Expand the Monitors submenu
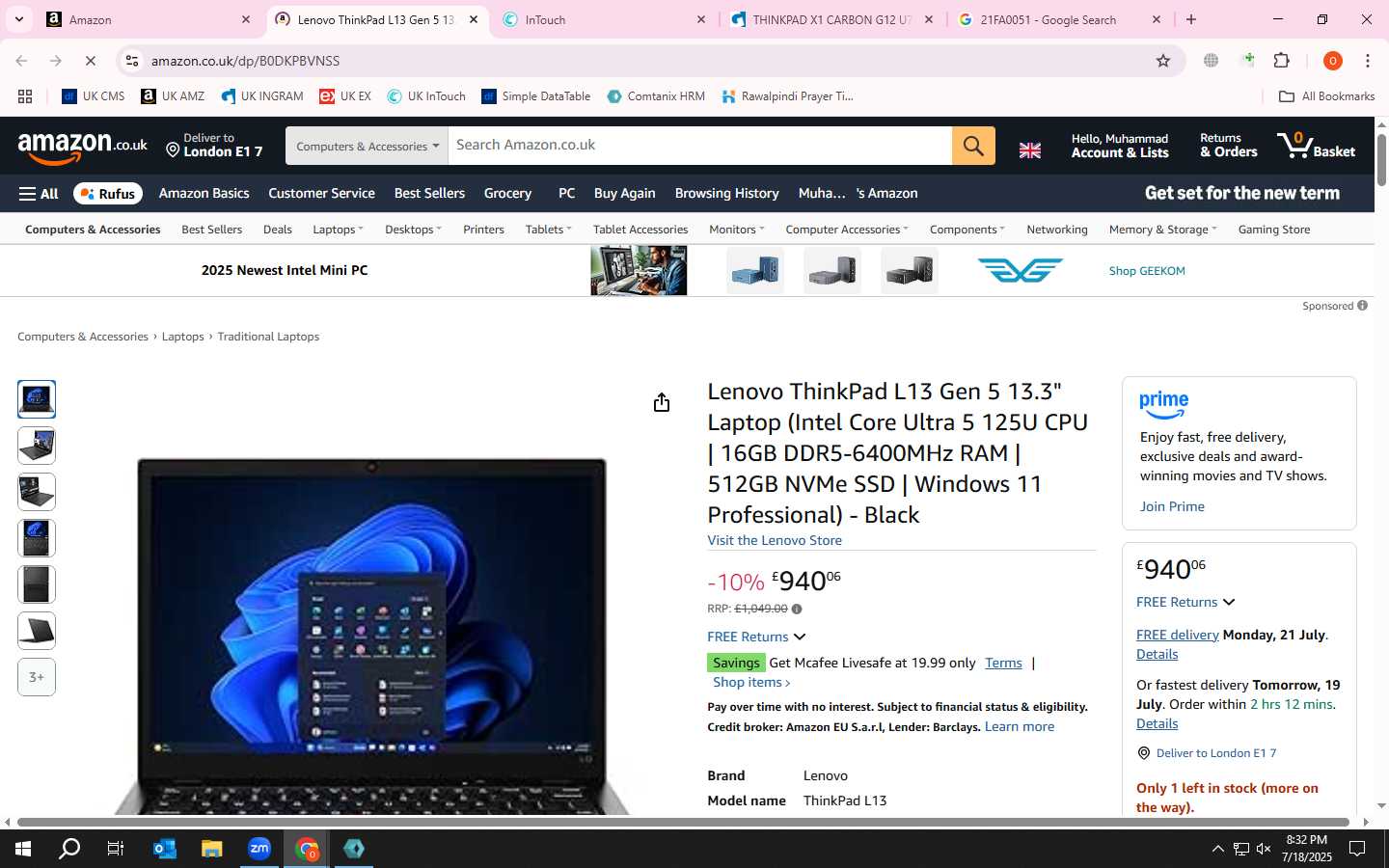Screen dimensions: 1389x868 point(736,230)
